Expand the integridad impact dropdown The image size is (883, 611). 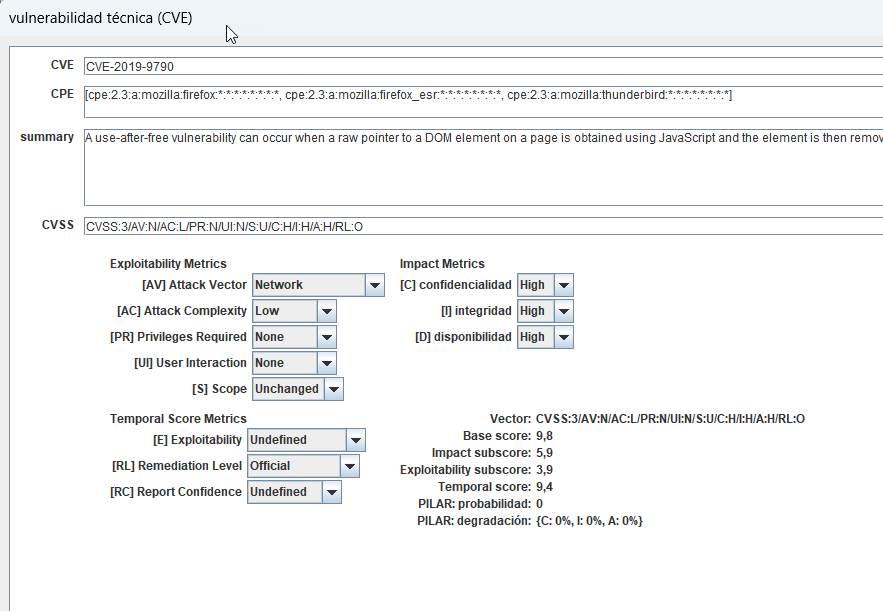tap(545, 311)
